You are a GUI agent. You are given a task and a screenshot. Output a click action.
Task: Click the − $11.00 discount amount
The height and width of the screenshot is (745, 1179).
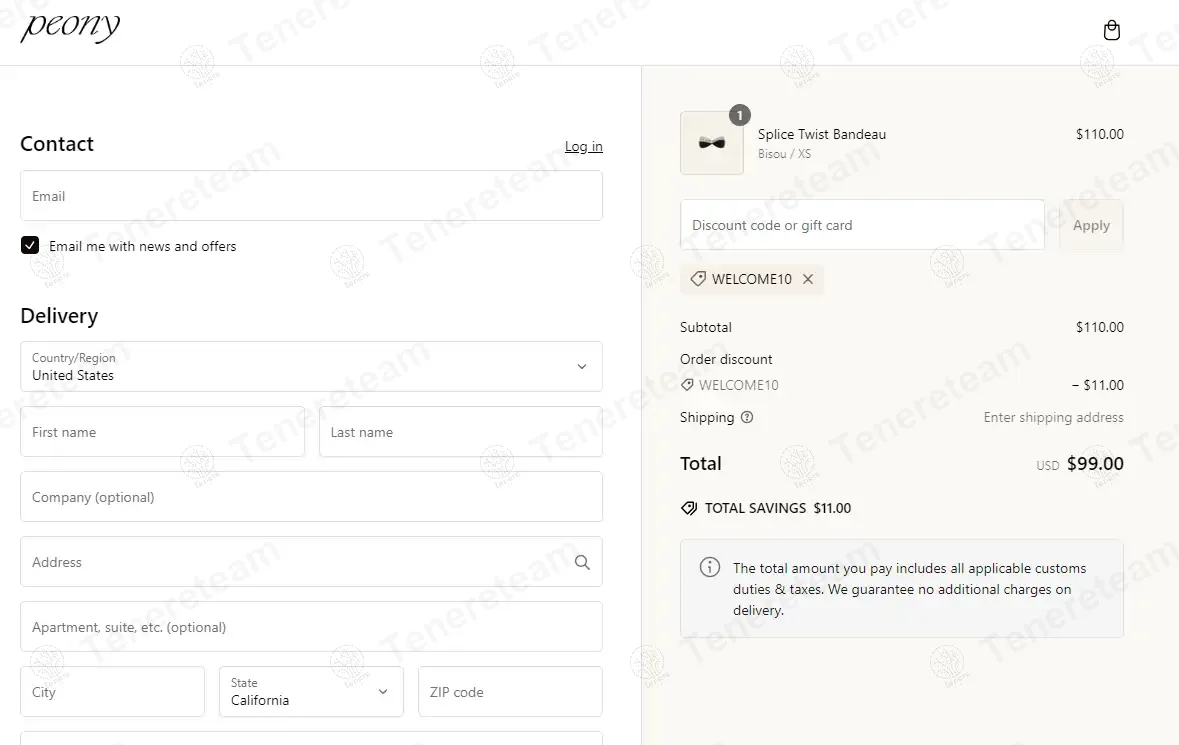pos(1098,385)
